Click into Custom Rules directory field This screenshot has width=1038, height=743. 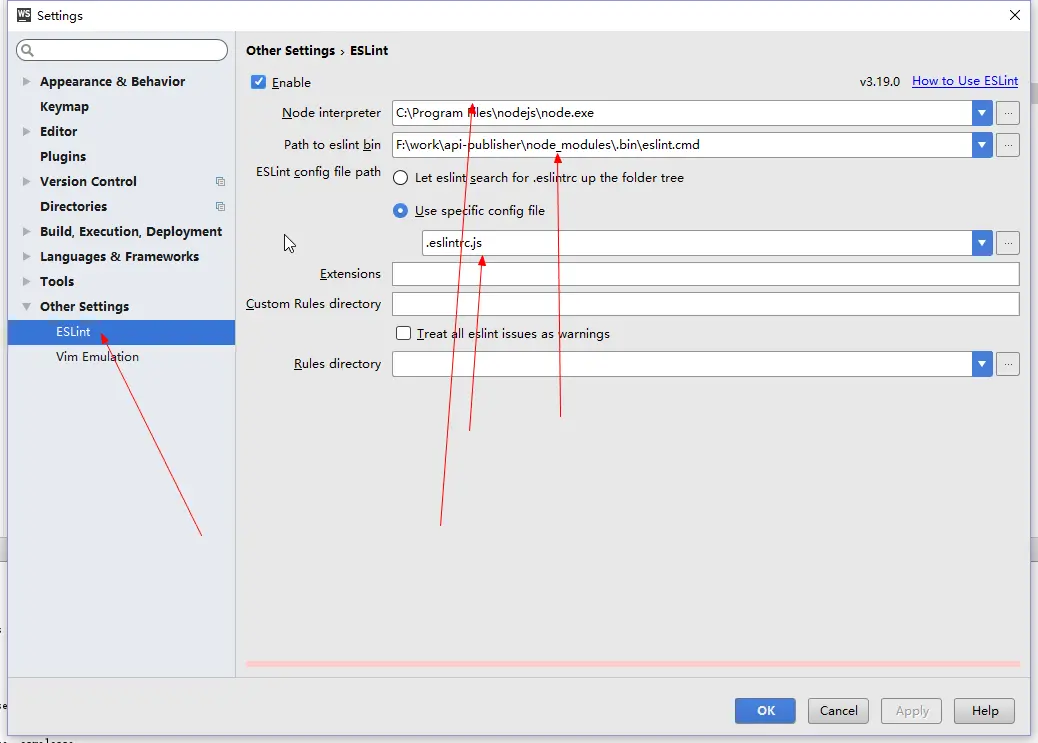pos(706,304)
